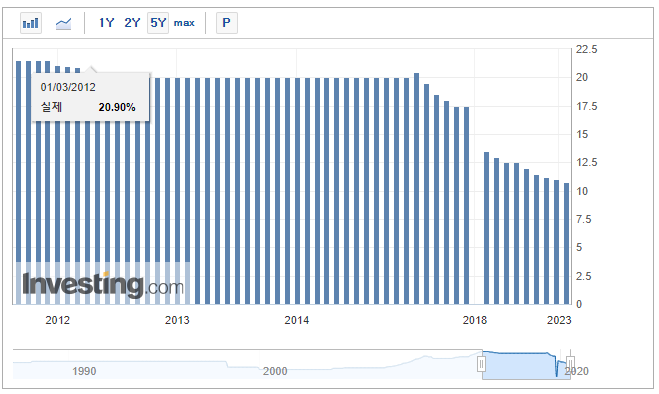
Task: Toggle the P button in toolbar
Action: pos(227,23)
